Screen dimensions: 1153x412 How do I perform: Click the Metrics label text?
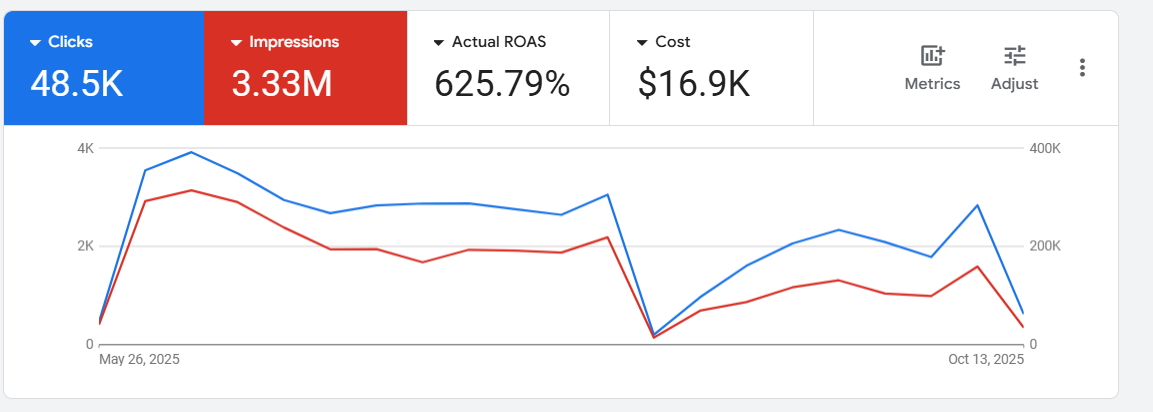pos(932,84)
